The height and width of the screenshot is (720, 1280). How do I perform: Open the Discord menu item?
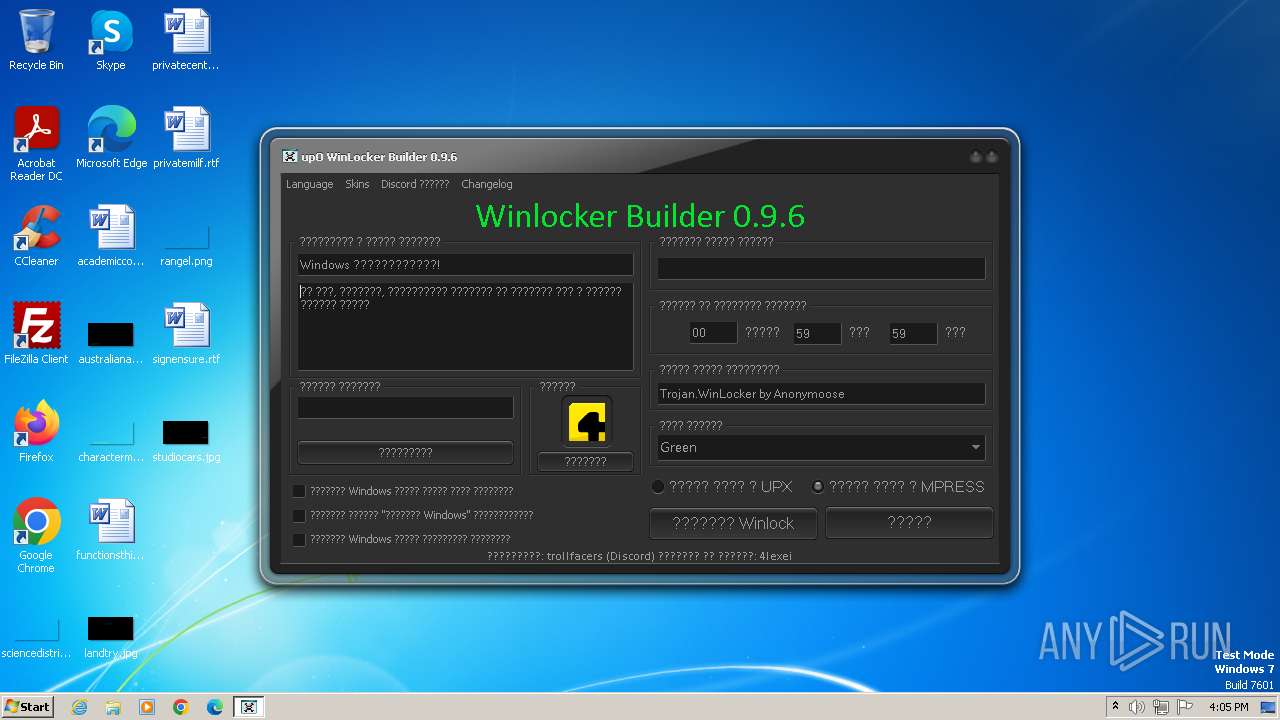[415, 184]
